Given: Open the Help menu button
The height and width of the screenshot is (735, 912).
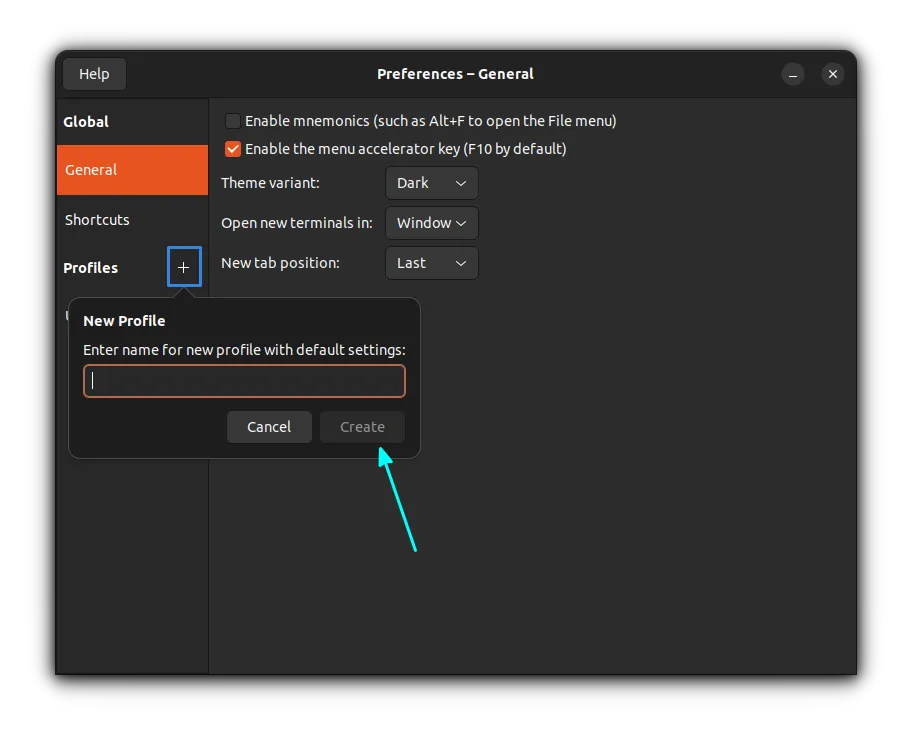Looking at the screenshot, I should coord(94,73).
